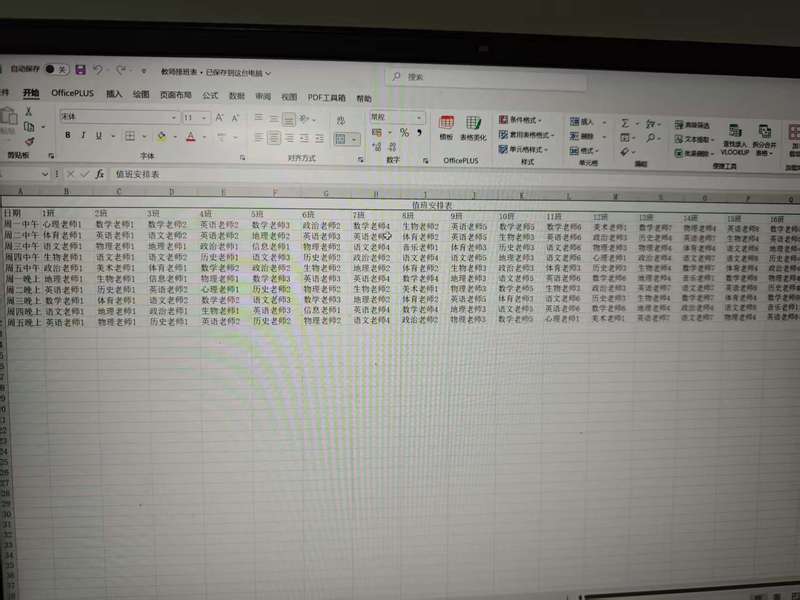The height and width of the screenshot is (600, 800).
Task: Open the Borders dropdown arrow
Action: [144, 137]
